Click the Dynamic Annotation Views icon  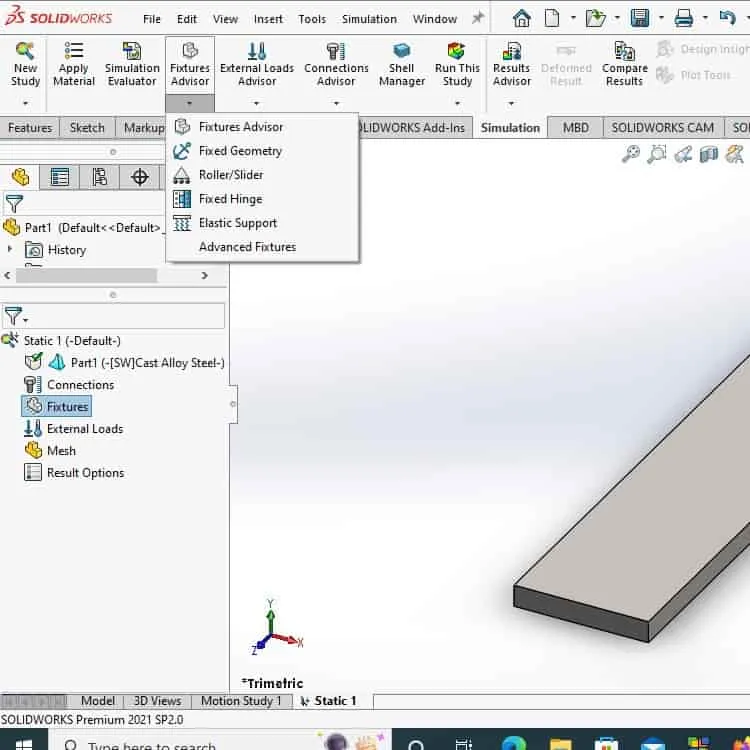pyautogui.click(x=735, y=154)
